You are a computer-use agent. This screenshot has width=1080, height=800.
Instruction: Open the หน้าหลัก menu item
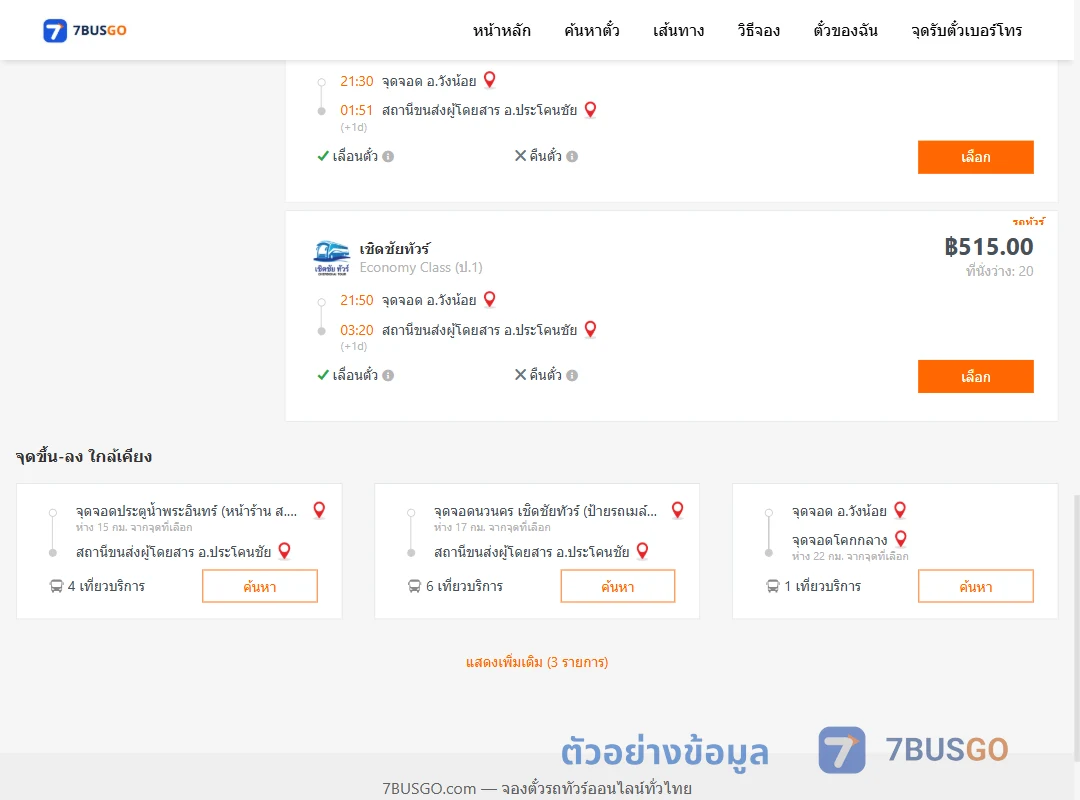501,30
